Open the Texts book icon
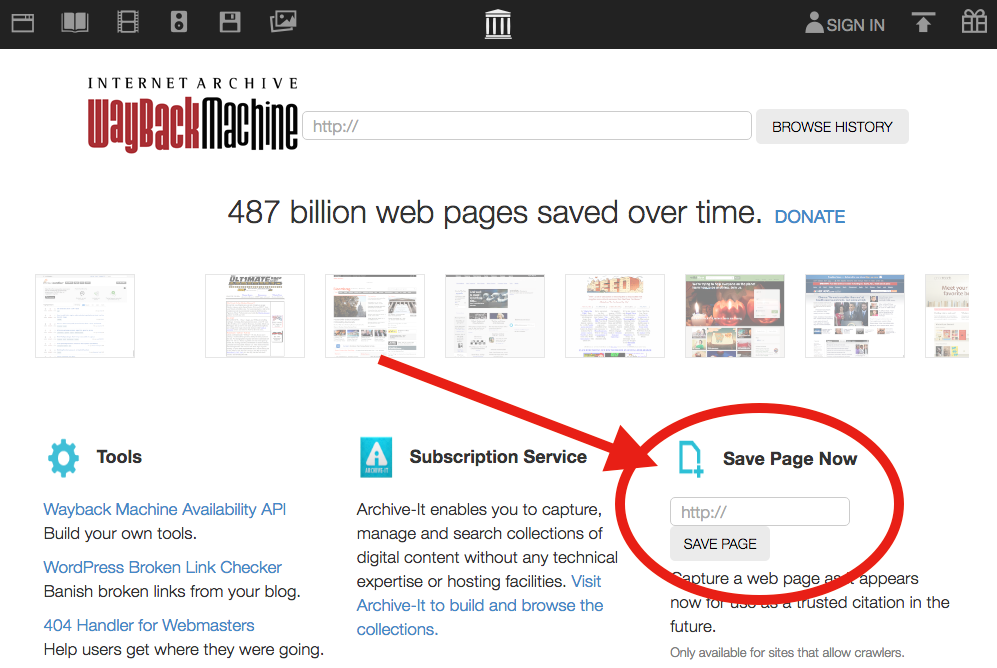Viewport: 997px width, 668px height. pos(74,23)
